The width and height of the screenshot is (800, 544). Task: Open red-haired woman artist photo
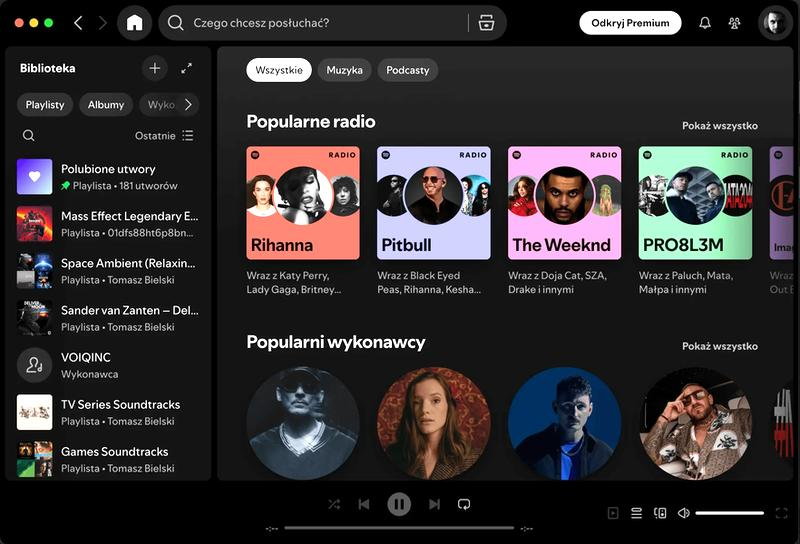click(x=434, y=423)
